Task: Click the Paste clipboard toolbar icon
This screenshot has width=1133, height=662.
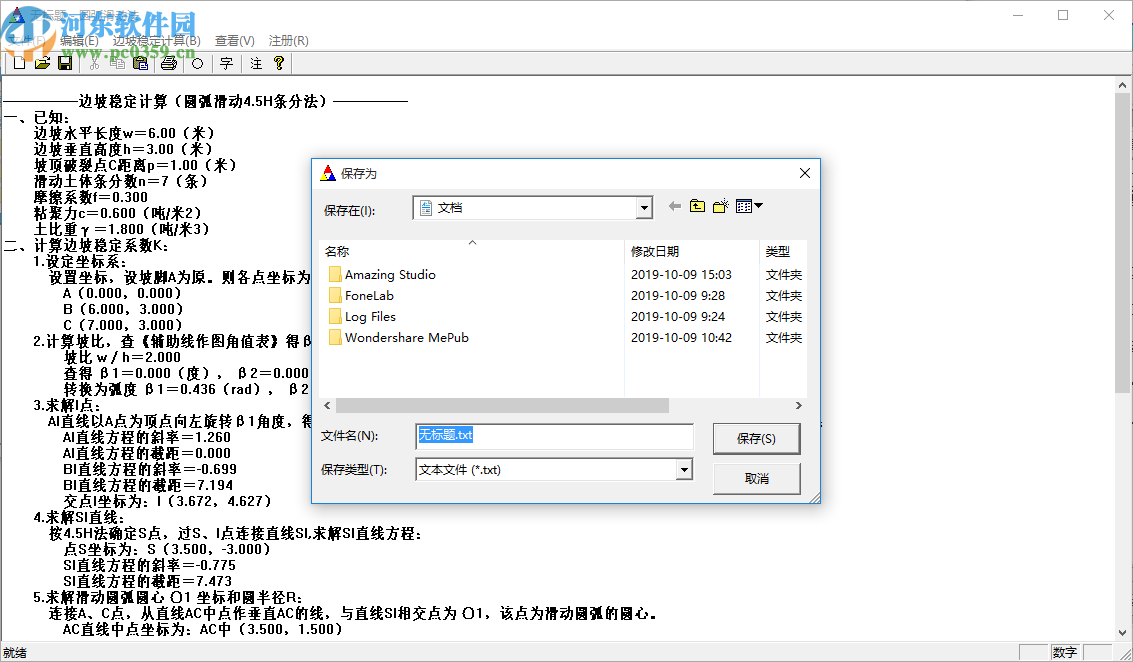Action: tap(140, 64)
